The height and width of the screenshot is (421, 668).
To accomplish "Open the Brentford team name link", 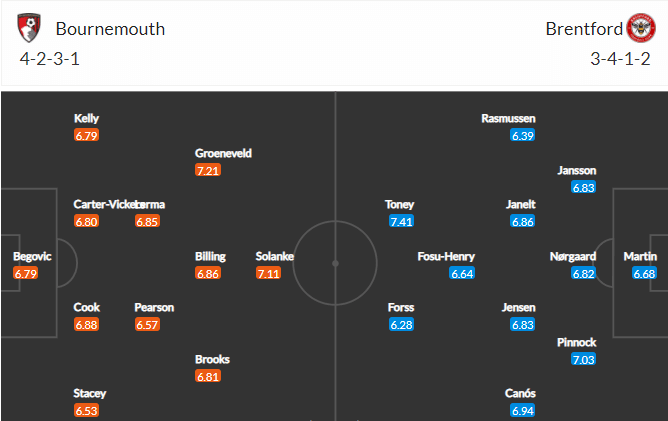I will click(x=584, y=29).
